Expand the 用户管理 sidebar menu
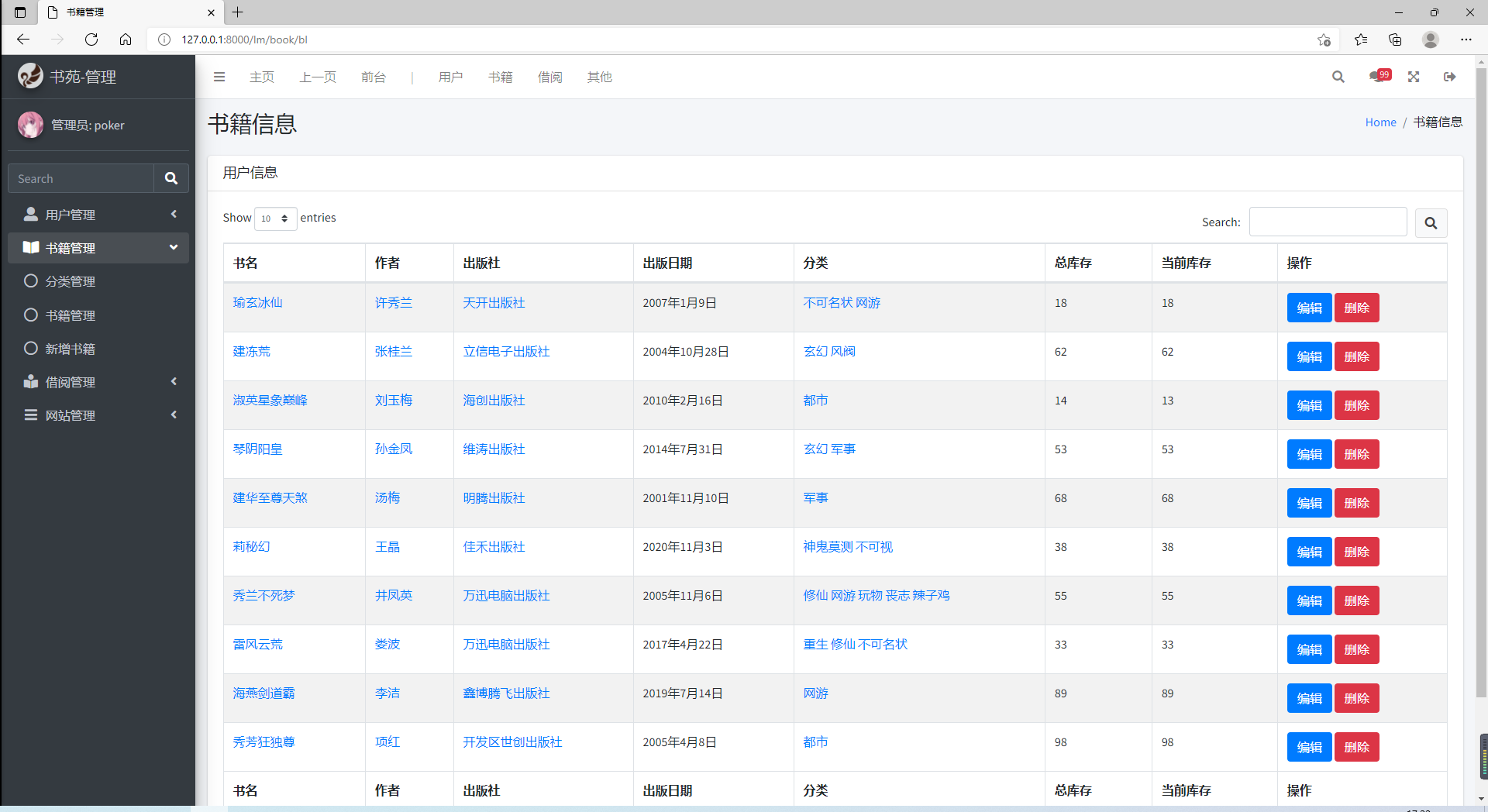Image resolution: width=1488 pixels, height=812 pixels. [x=98, y=215]
